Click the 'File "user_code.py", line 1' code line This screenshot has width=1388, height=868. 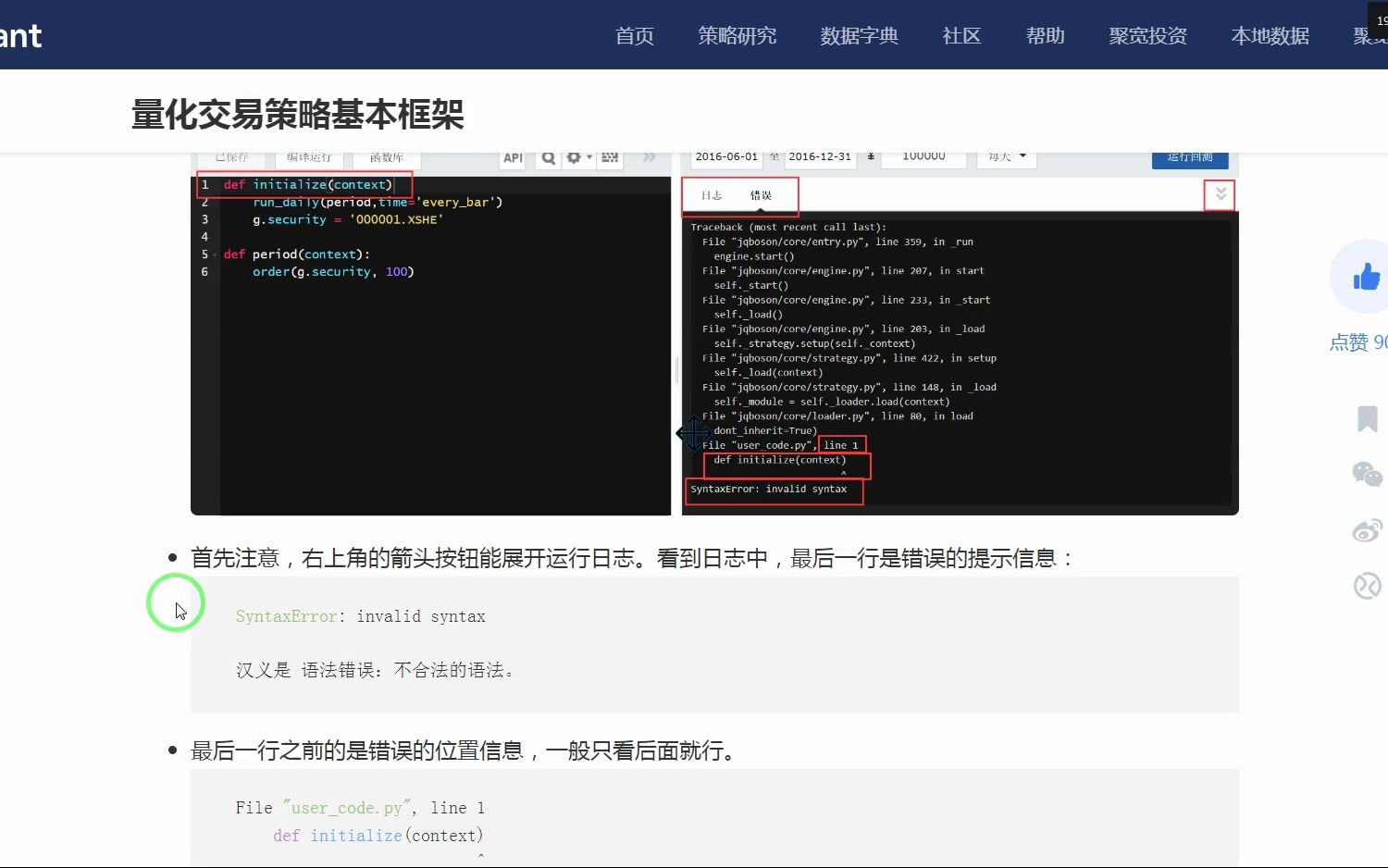360,808
